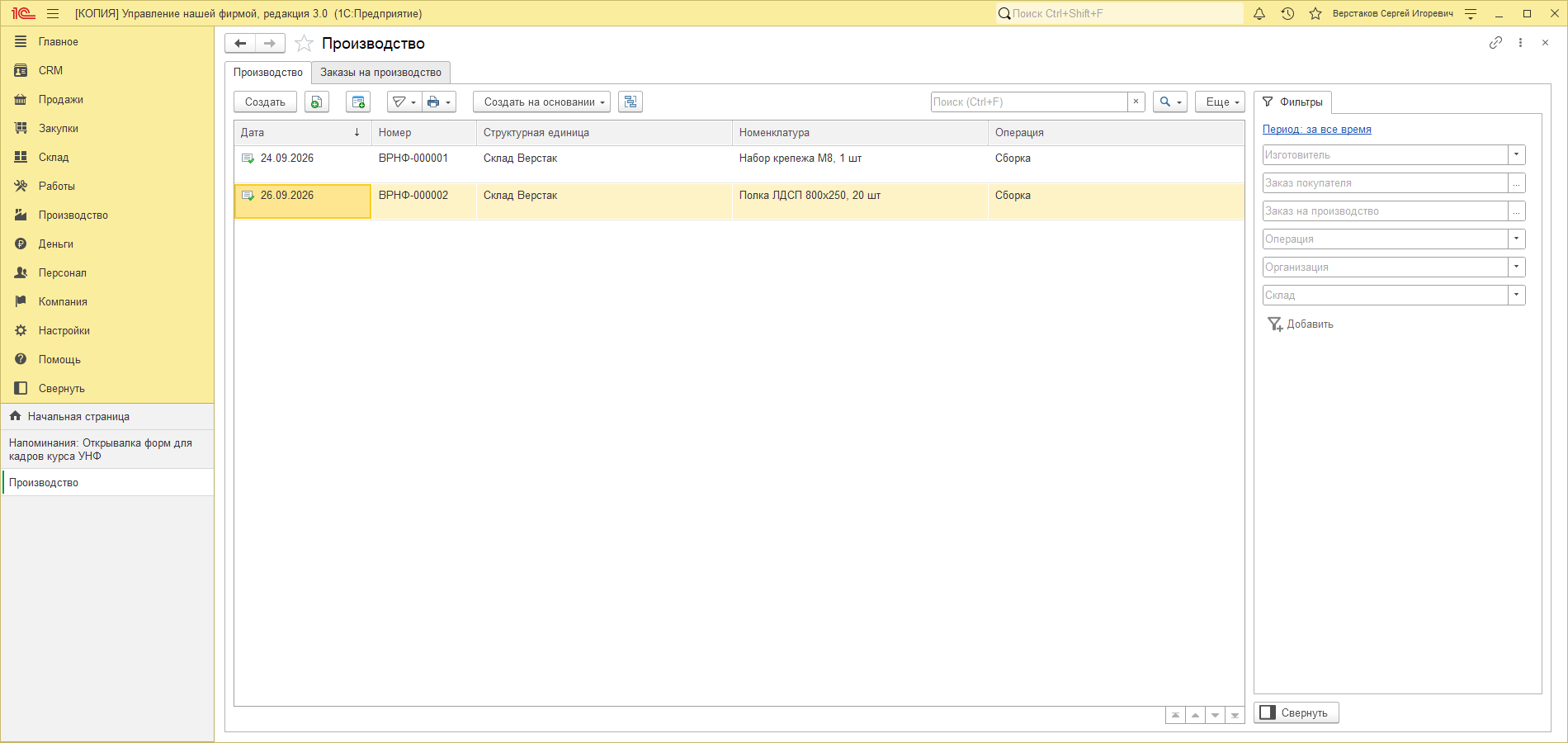Expand the Создать на основании dropdown
This screenshot has width=1568, height=743.
point(541,102)
